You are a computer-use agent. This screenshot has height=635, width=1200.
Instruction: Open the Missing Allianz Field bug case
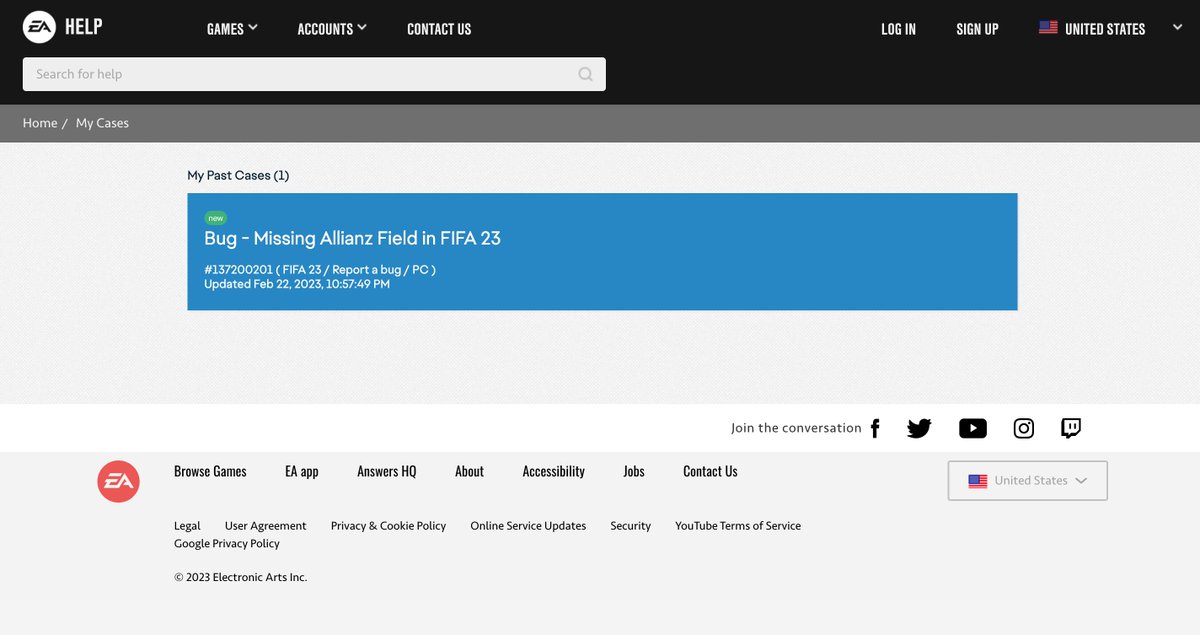point(602,252)
